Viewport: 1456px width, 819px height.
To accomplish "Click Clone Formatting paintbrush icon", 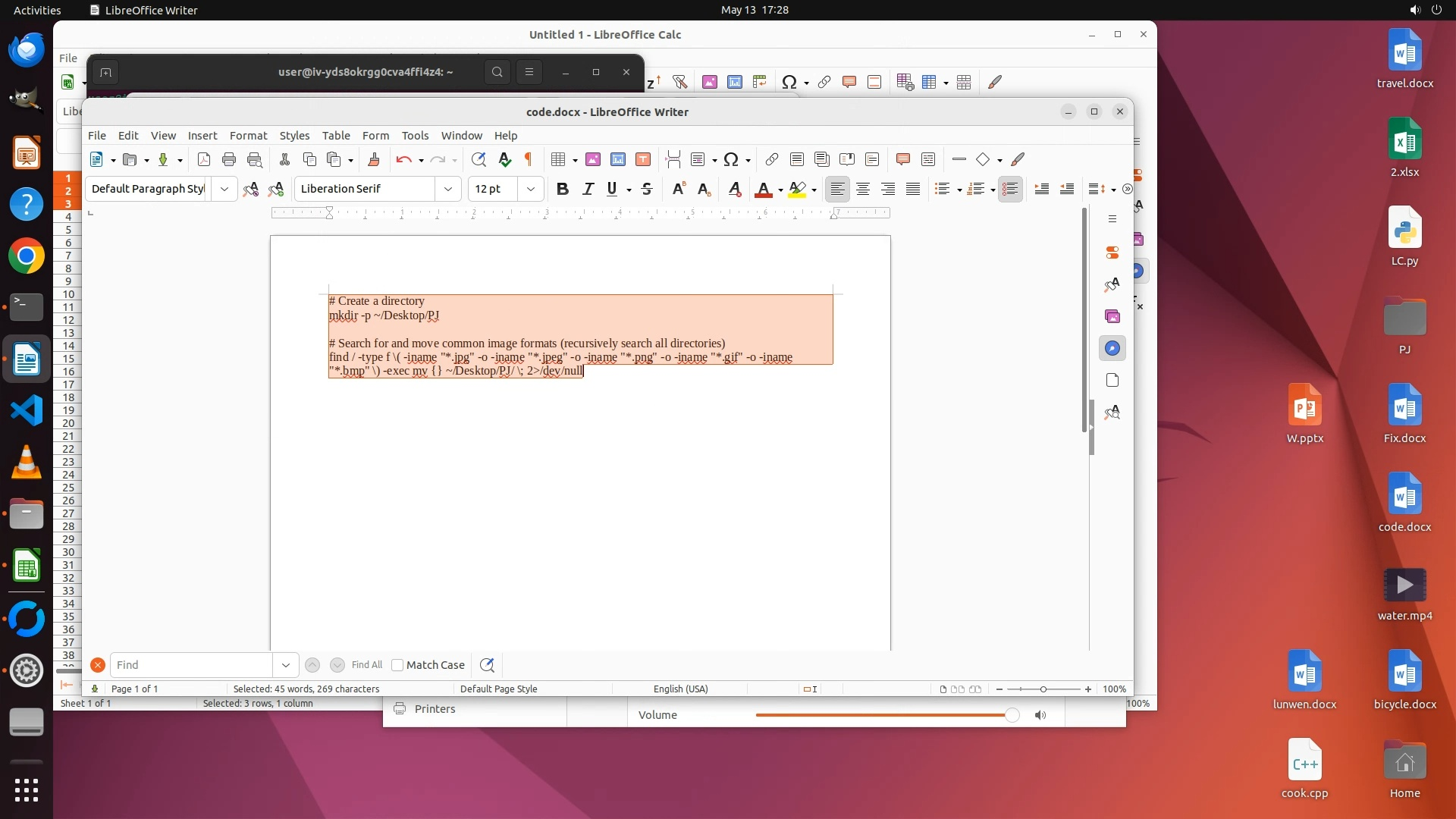I will point(373,159).
